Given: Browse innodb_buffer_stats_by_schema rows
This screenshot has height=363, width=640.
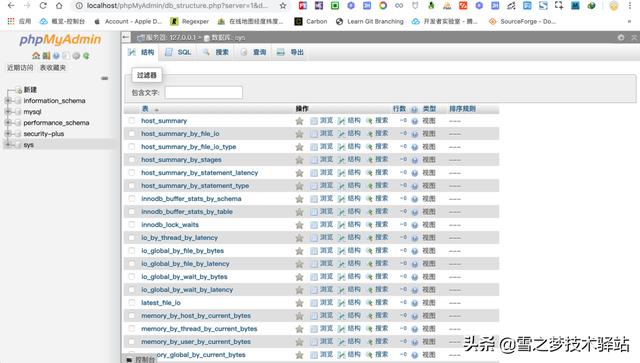Looking at the screenshot, I should [322, 198].
